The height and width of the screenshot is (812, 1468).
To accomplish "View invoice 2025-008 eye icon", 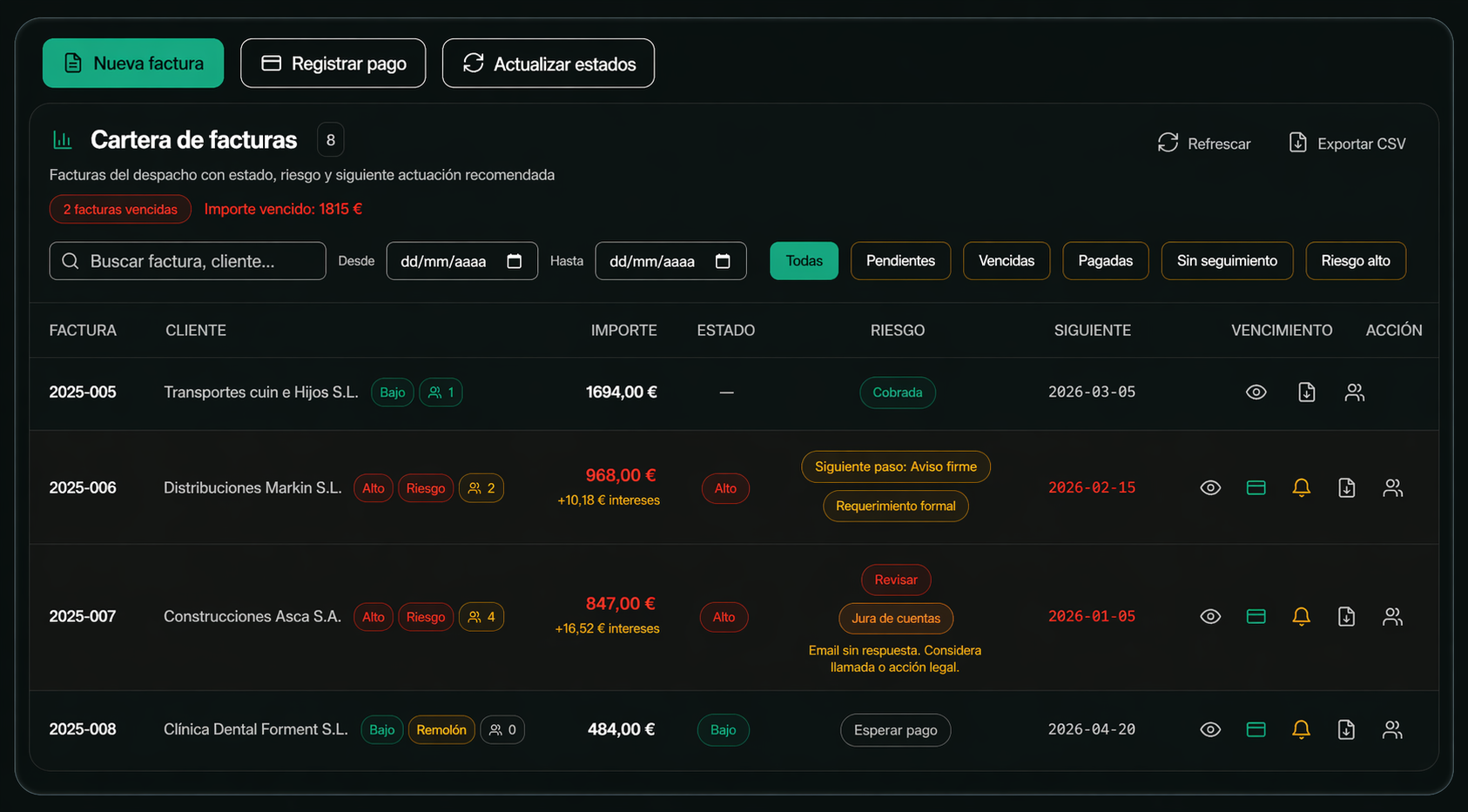I will point(1210,730).
